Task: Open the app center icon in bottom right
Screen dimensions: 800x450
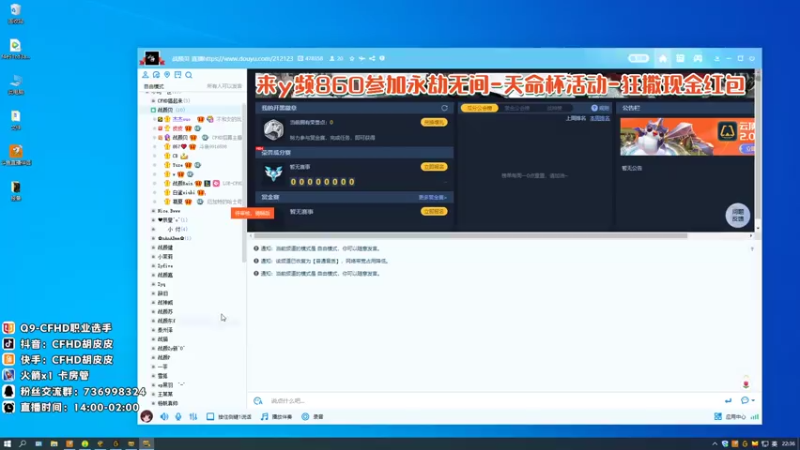Action: click(718, 416)
